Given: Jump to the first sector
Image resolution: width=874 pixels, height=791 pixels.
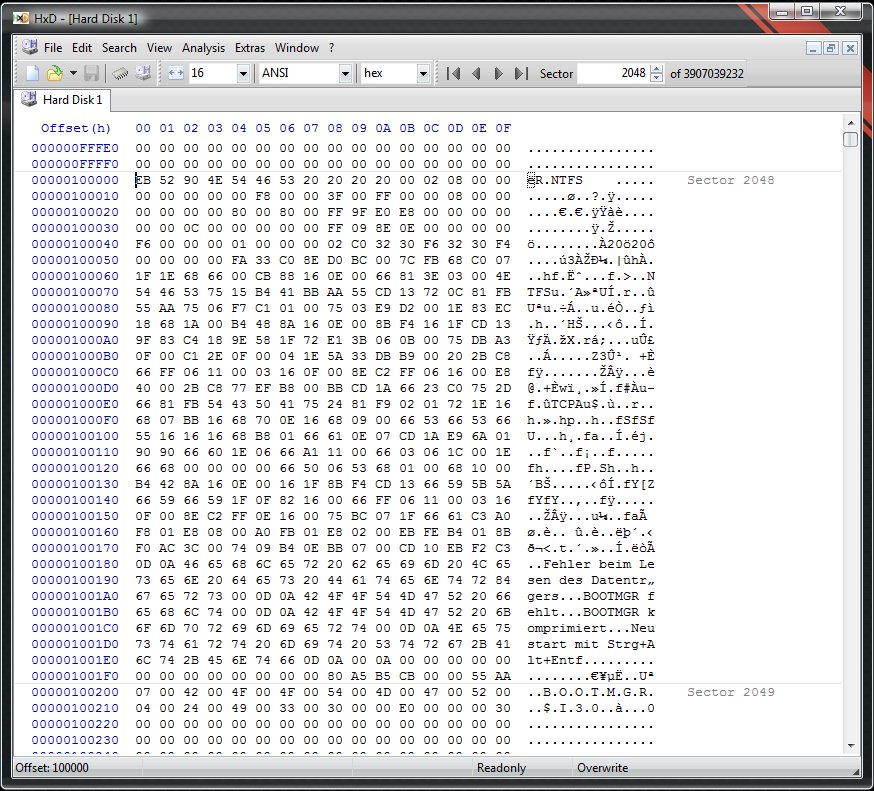Looking at the screenshot, I should click(454, 73).
